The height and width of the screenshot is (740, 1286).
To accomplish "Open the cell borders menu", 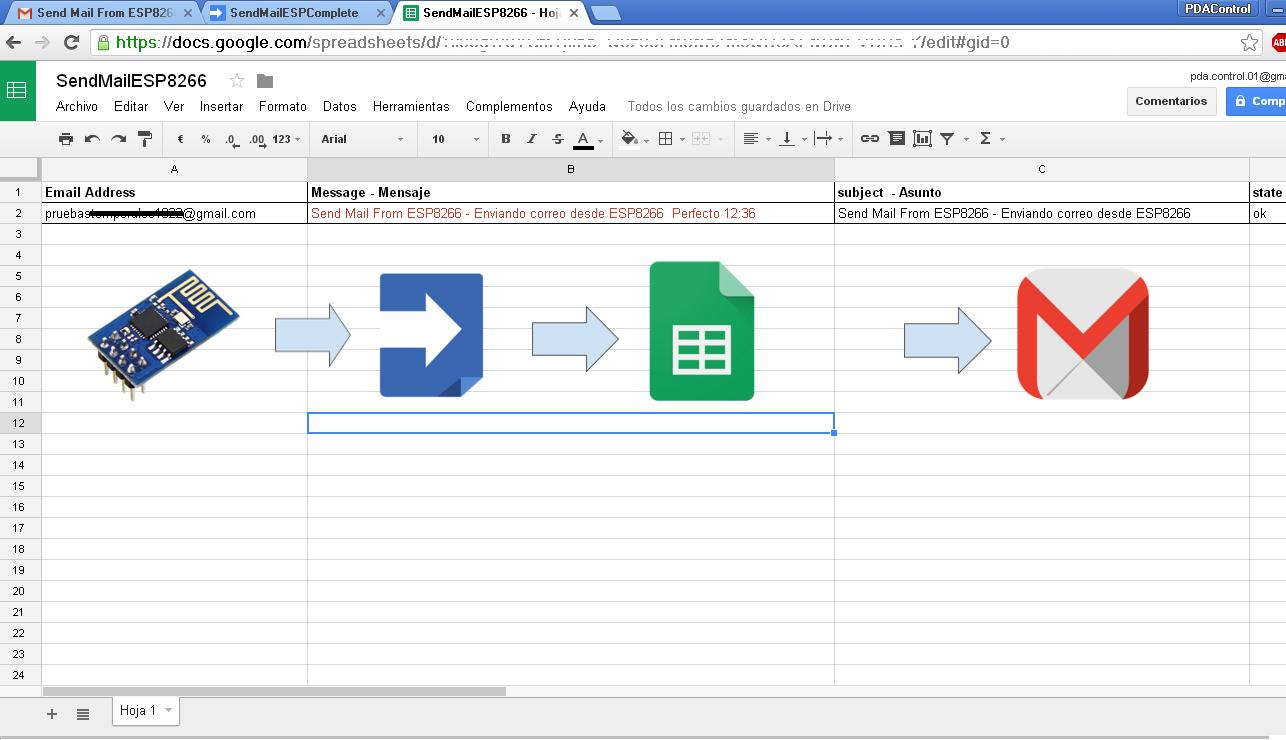I will tap(670, 139).
